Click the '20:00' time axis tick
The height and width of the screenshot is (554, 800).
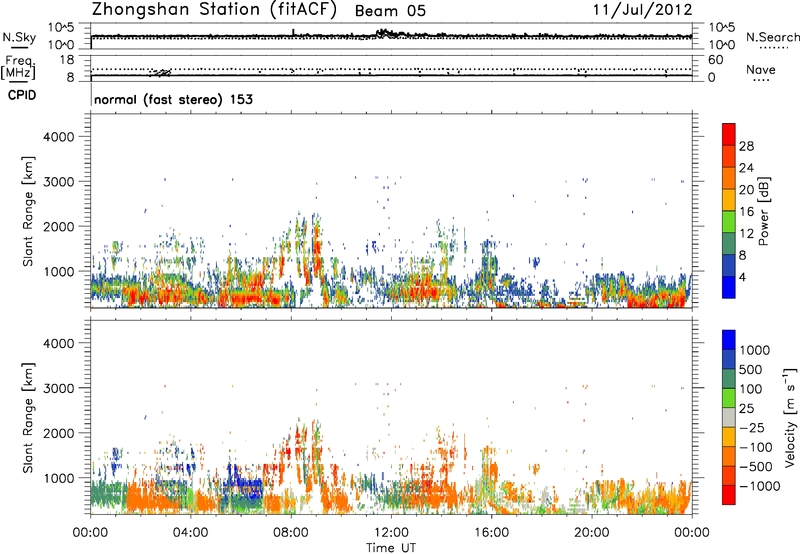click(591, 533)
